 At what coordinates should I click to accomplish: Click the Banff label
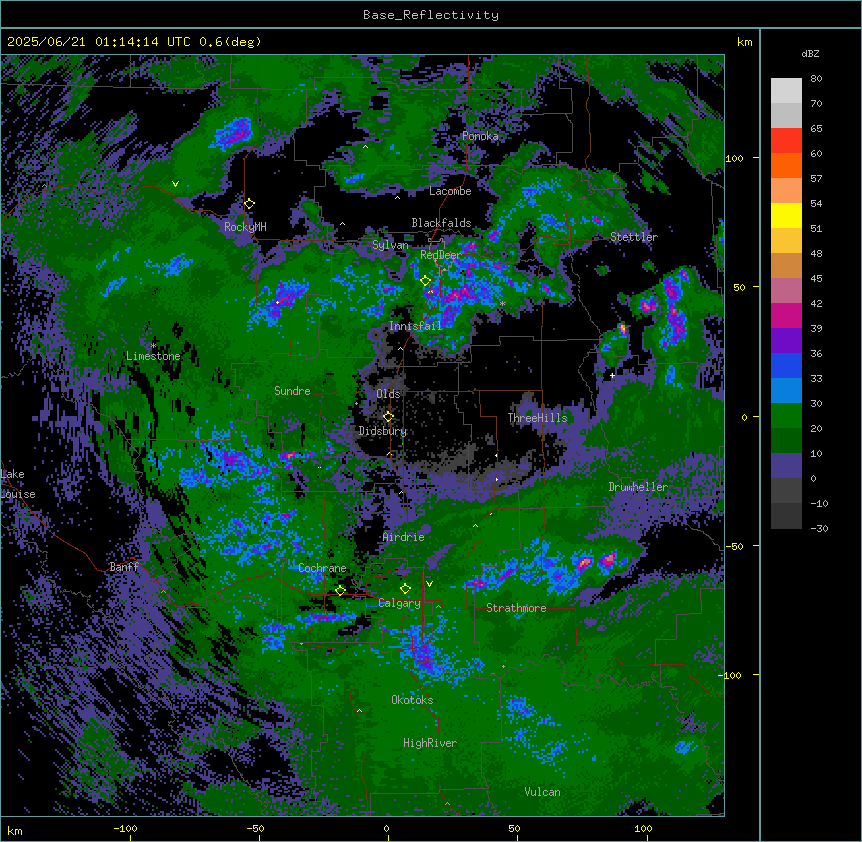pos(124,567)
